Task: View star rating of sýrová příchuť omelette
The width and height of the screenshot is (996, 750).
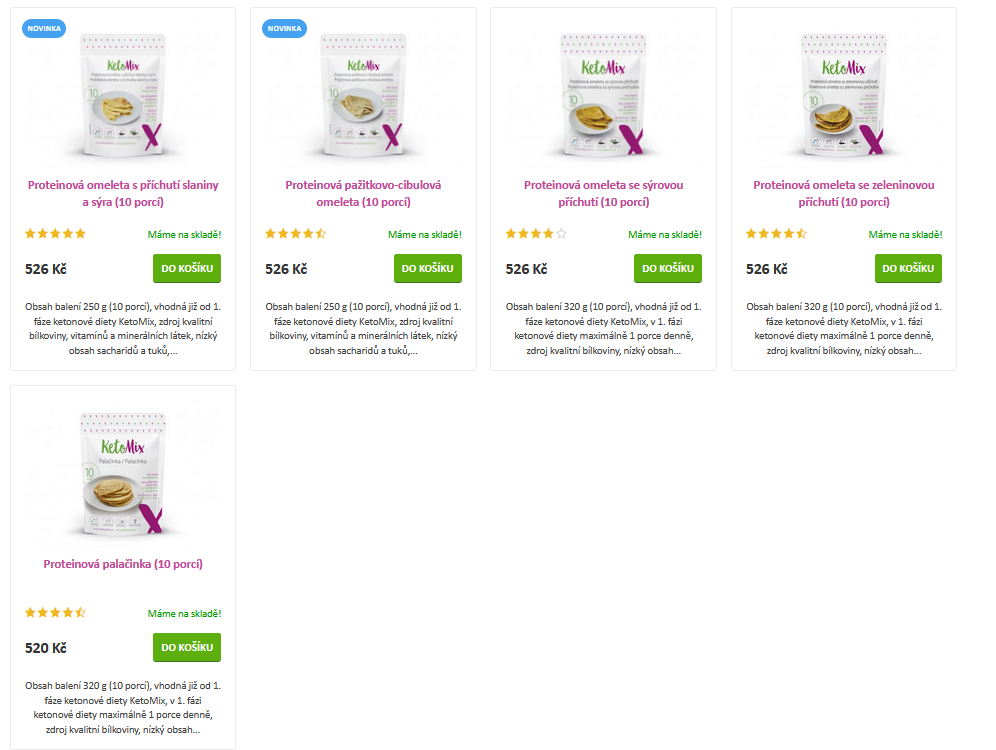Action: tap(536, 234)
